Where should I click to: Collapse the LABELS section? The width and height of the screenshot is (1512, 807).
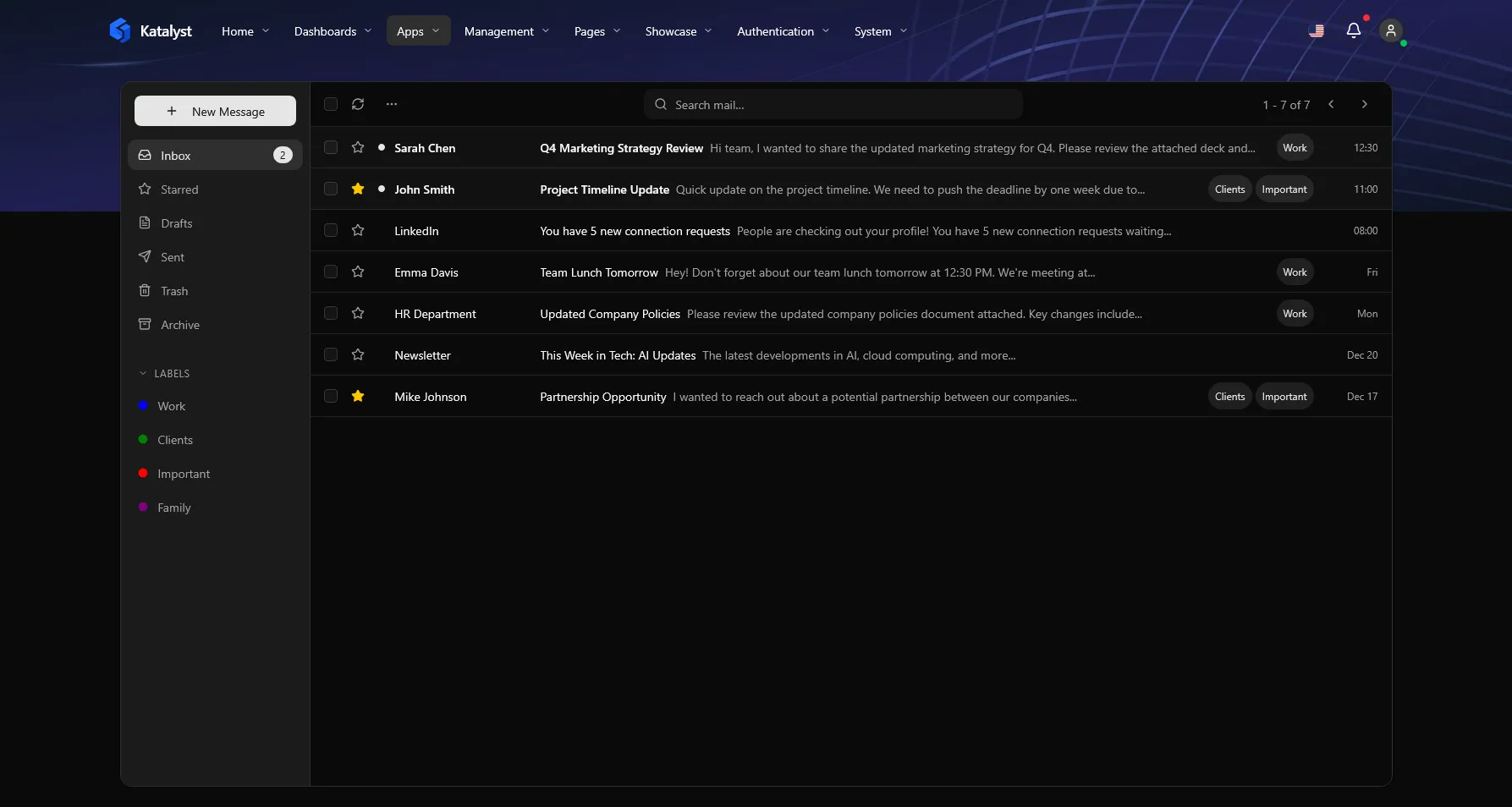pyautogui.click(x=141, y=373)
